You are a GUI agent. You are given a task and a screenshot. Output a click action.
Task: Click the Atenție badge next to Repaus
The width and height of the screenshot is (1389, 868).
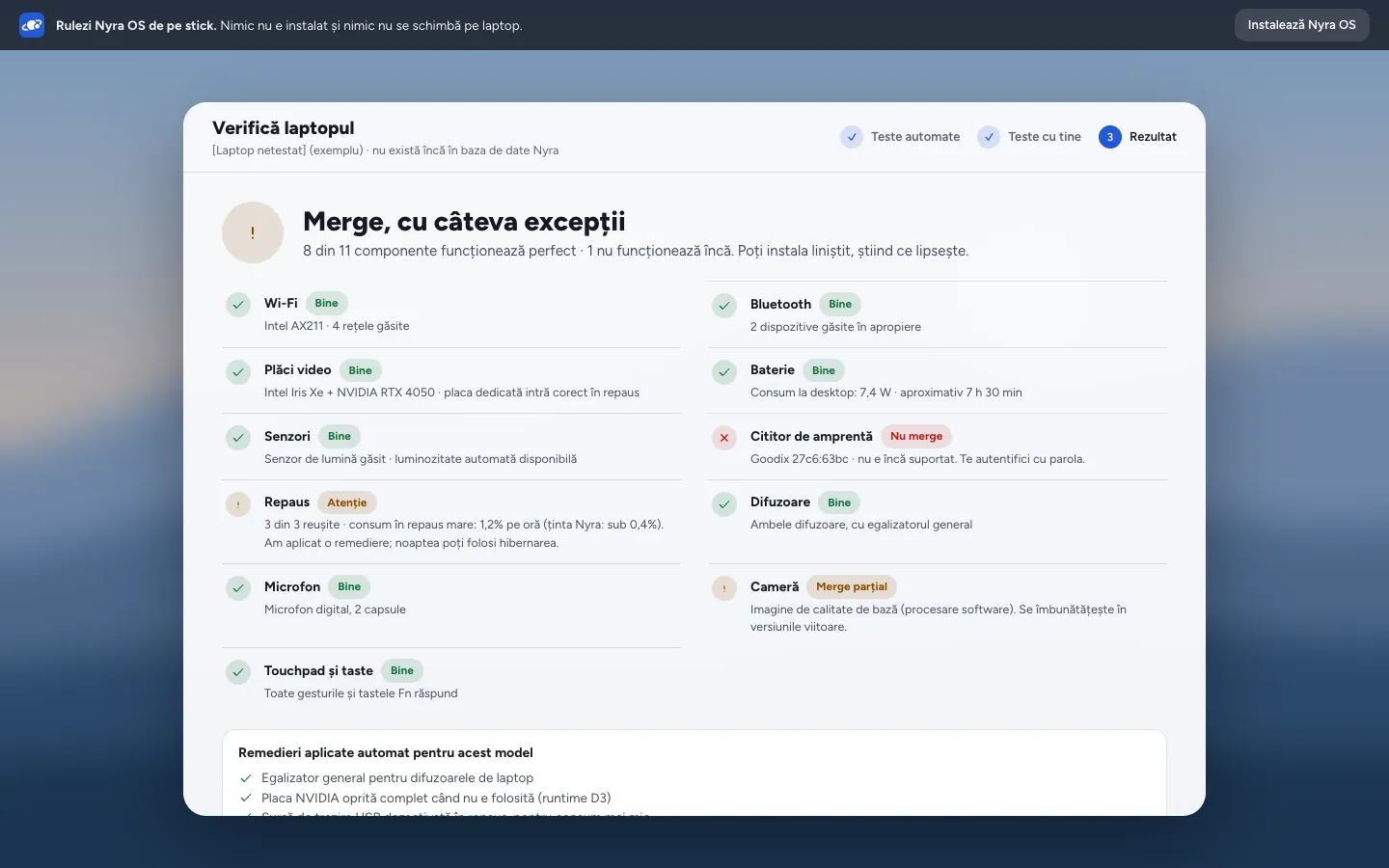[x=347, y=502]
